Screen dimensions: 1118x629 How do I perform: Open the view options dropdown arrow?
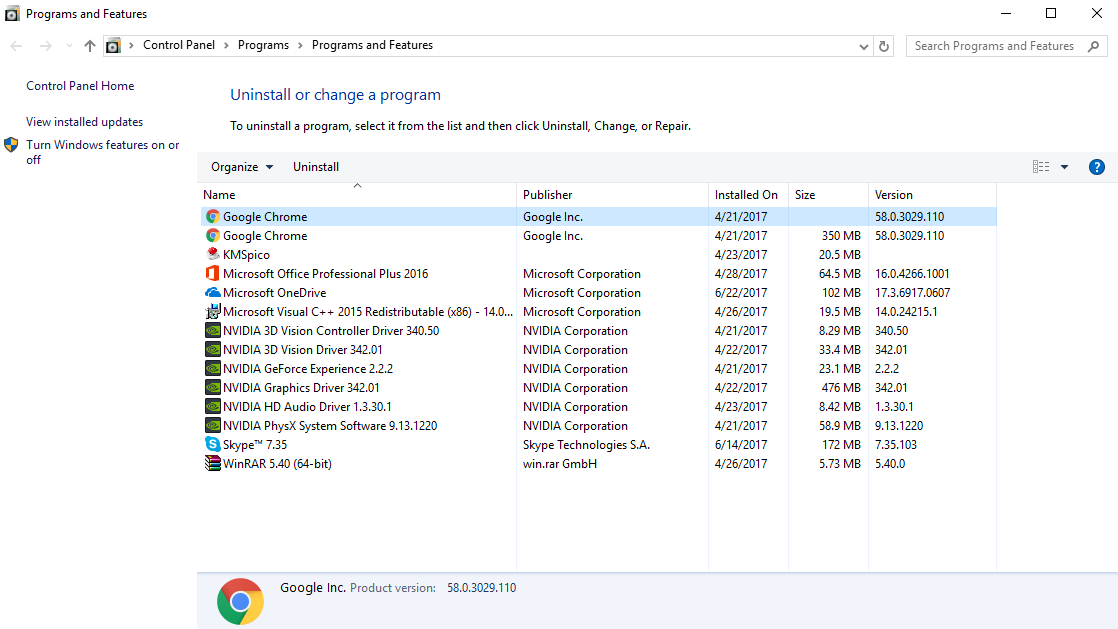pyautogui.click(x=1065, y=167)
